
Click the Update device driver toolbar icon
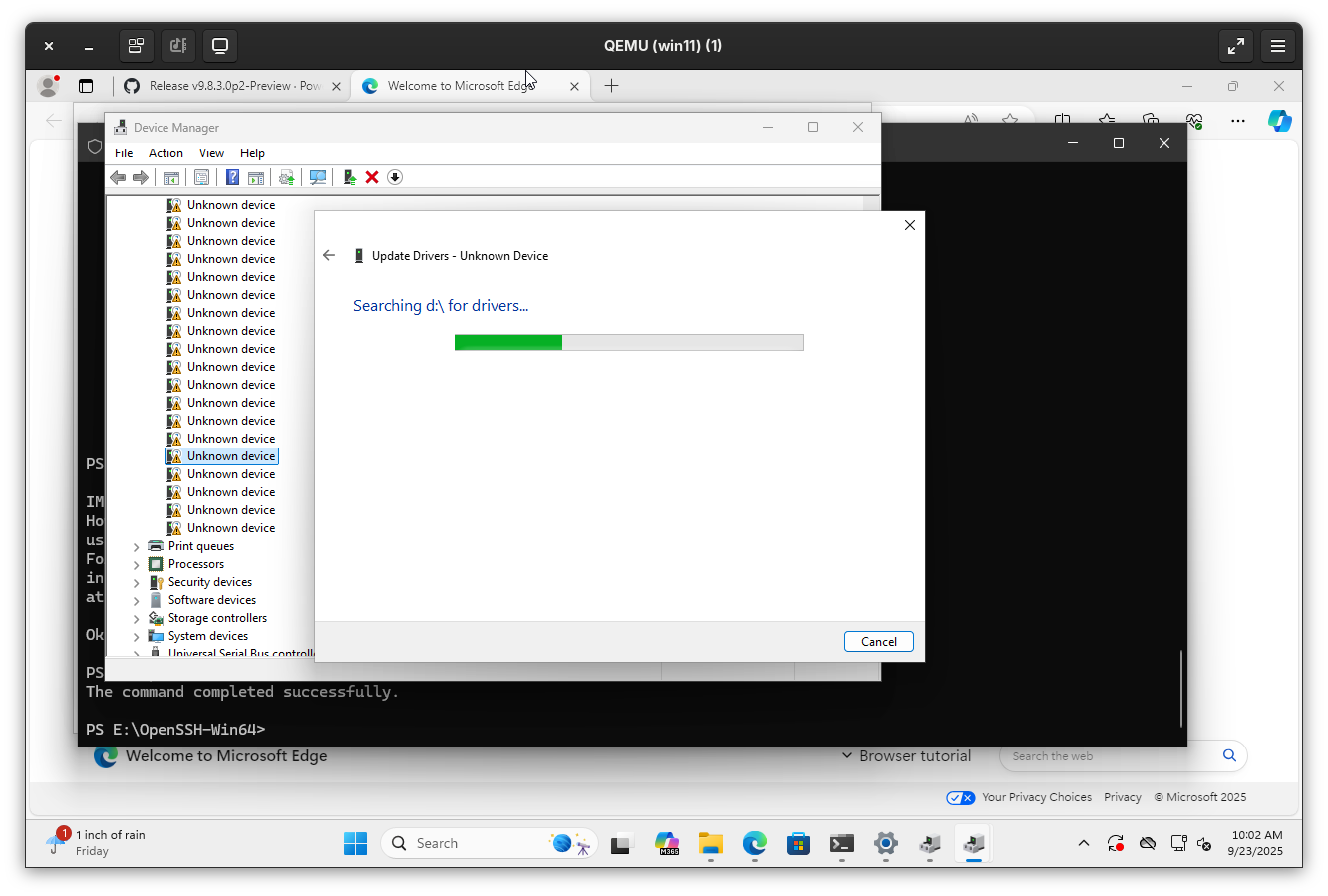[x=349, y=177]
